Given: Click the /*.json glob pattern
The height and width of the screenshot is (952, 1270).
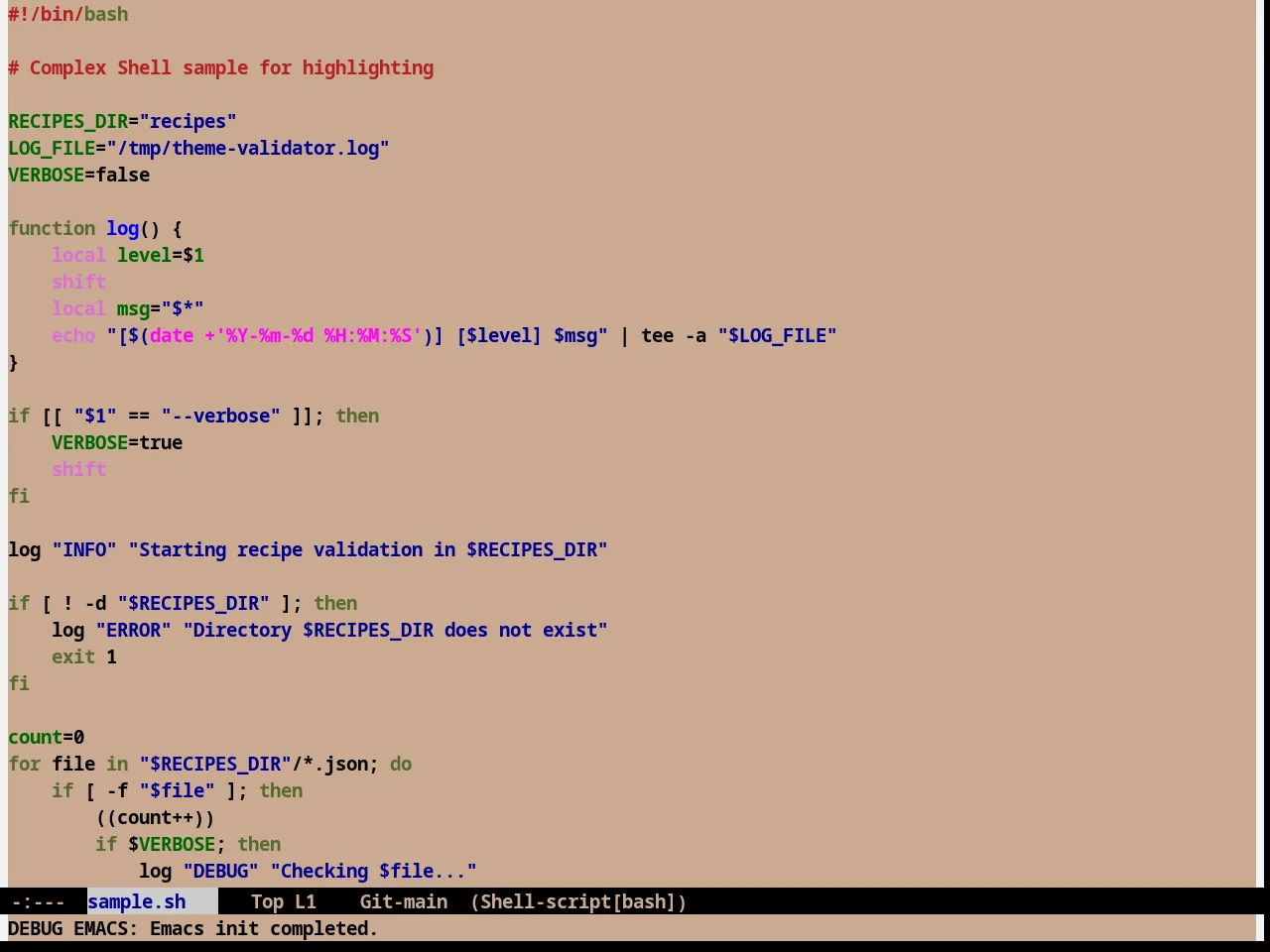Looking at the screenshot, I should point(329,764).
